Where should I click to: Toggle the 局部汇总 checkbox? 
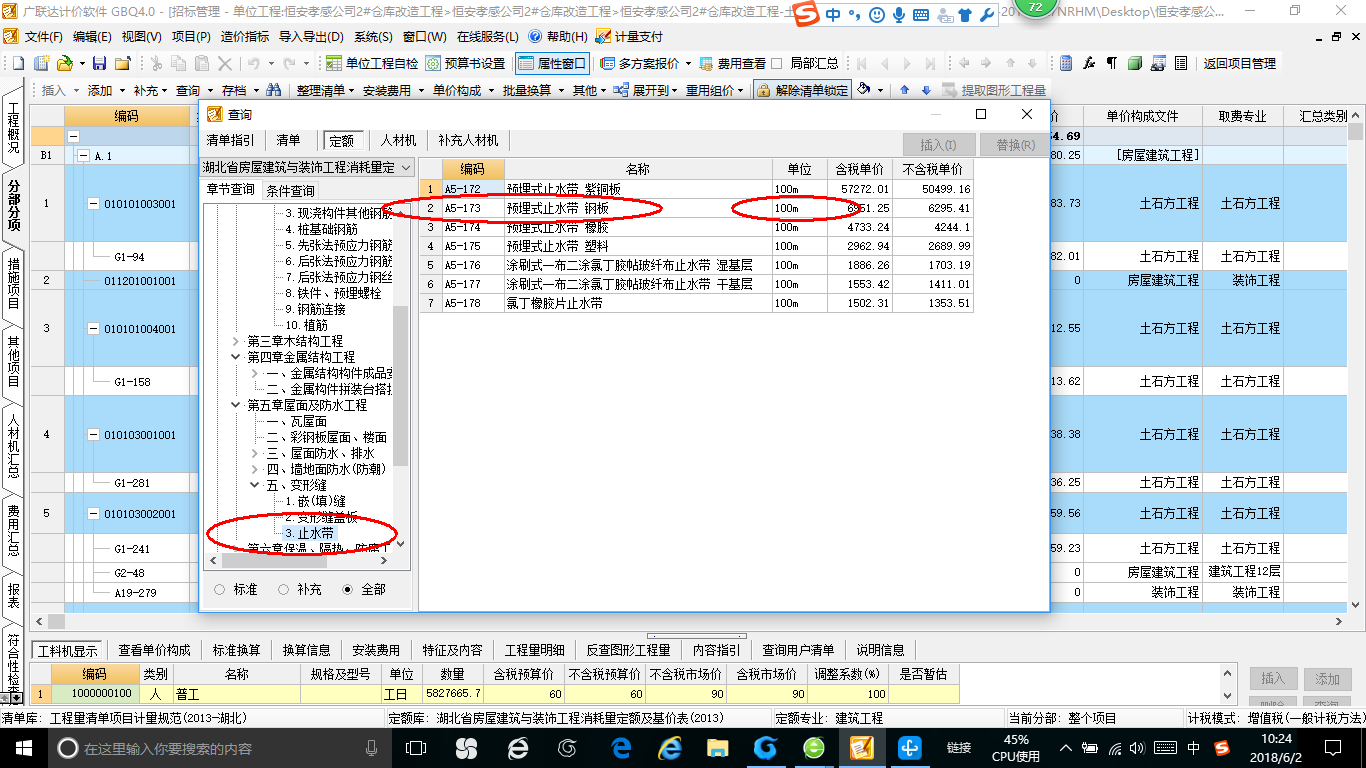click(777, 63)
